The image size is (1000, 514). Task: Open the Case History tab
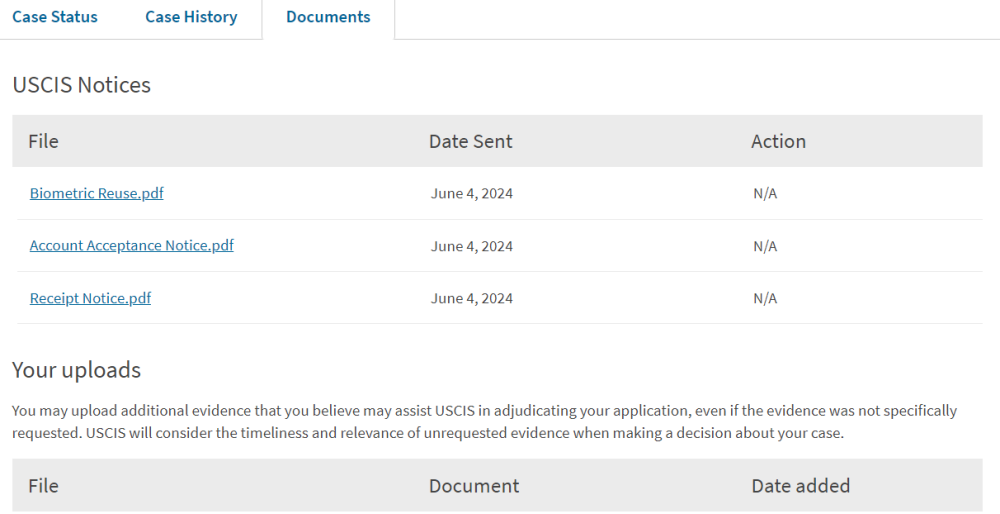pos(191,17)
